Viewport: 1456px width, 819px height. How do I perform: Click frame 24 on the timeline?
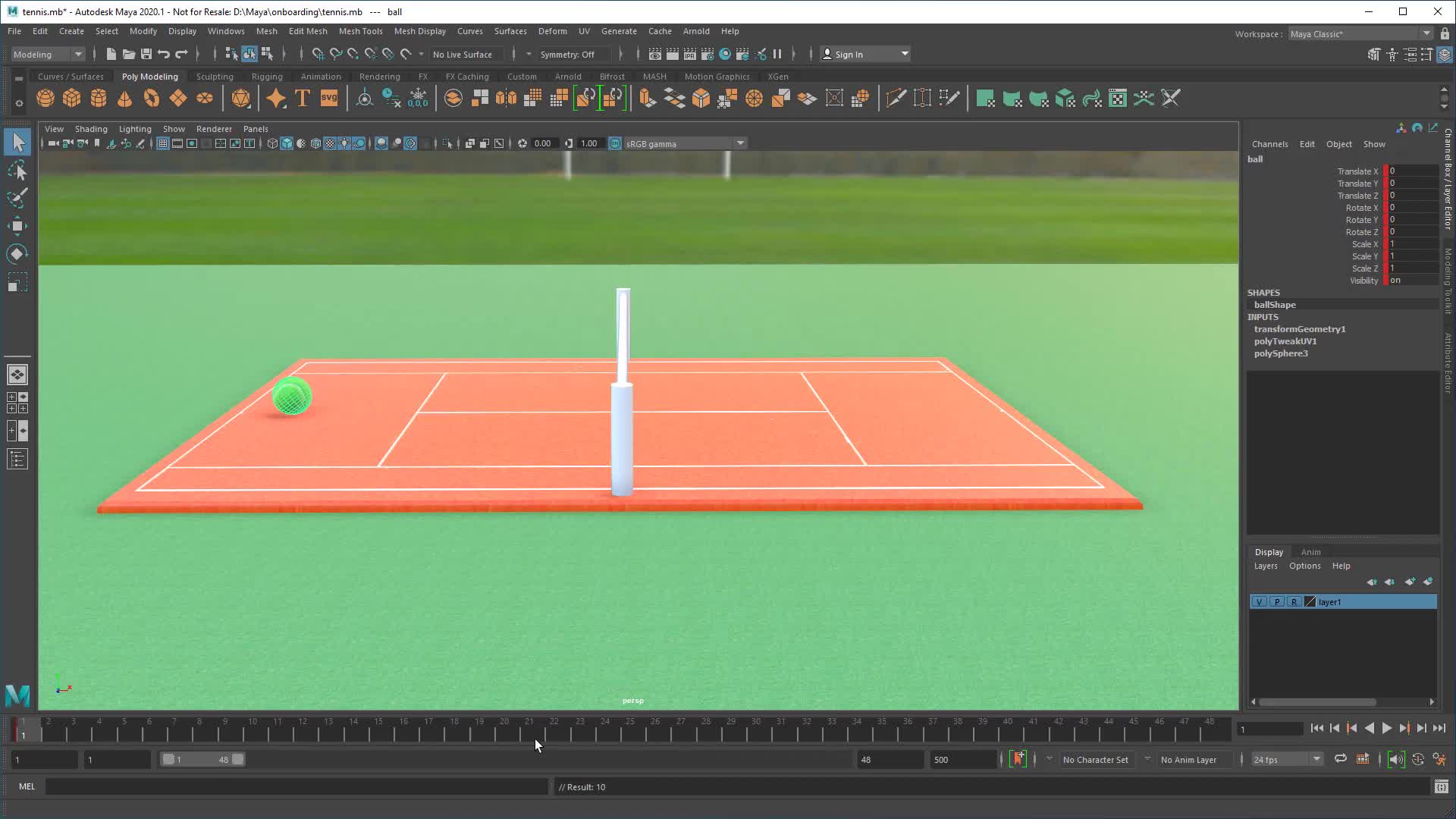(605, 730)
